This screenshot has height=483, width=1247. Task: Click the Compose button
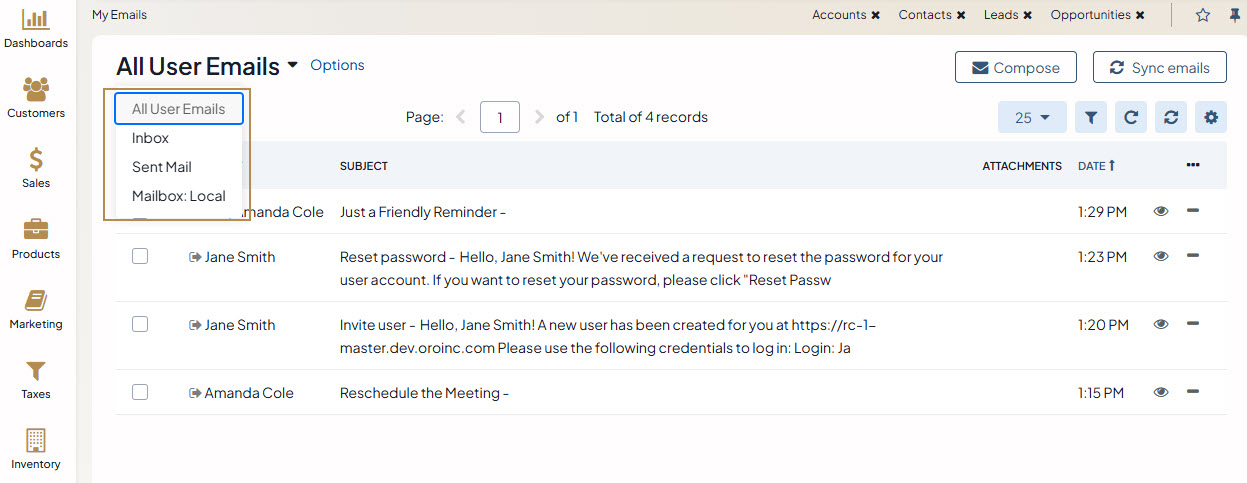pos(1015,68)
